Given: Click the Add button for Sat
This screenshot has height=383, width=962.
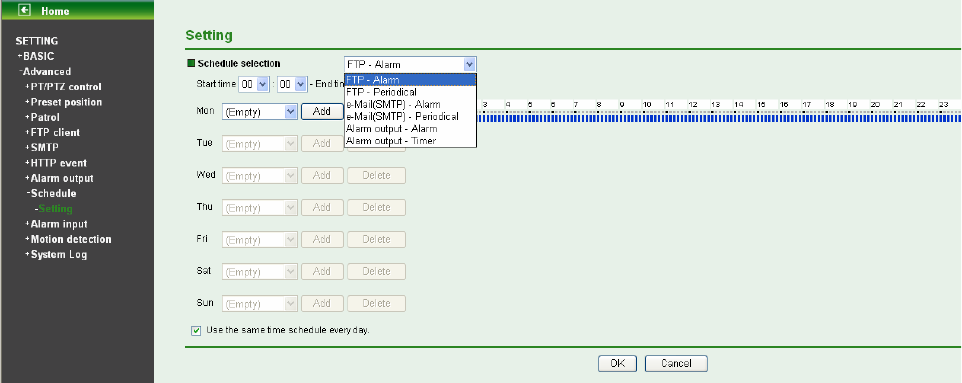Looking at the screenshot, I should (x=321, y=271).
